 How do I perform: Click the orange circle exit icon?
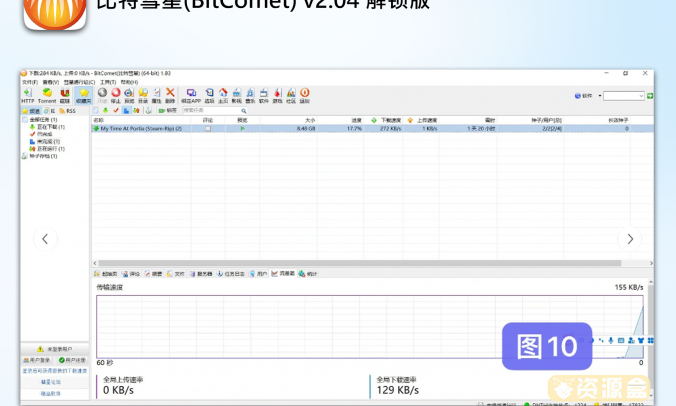(x=305, y=95)
